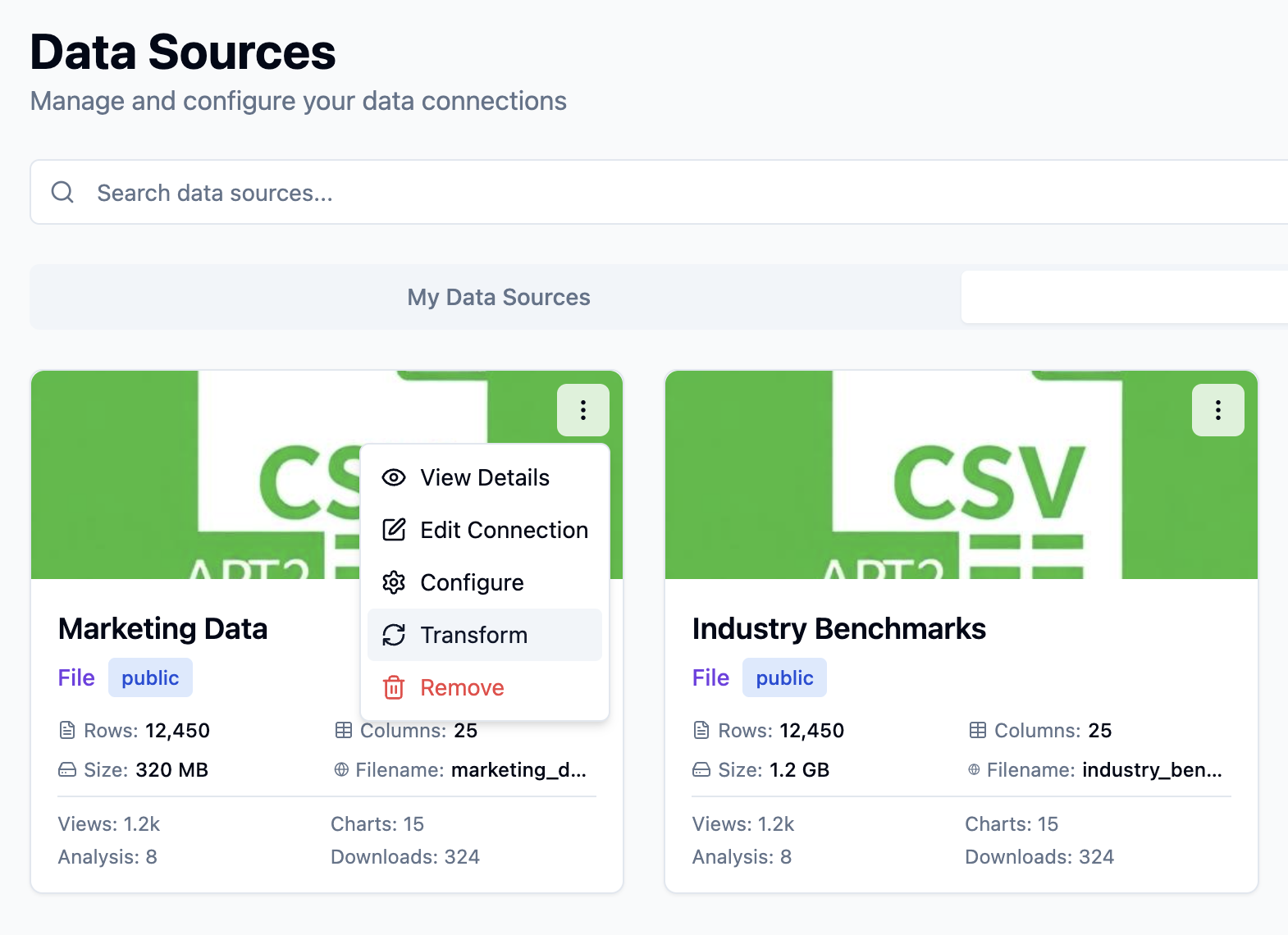1288x935 pixels.
Task: Open Industry Benchmarks three-dot options menu
Action: click(1217, 410)
